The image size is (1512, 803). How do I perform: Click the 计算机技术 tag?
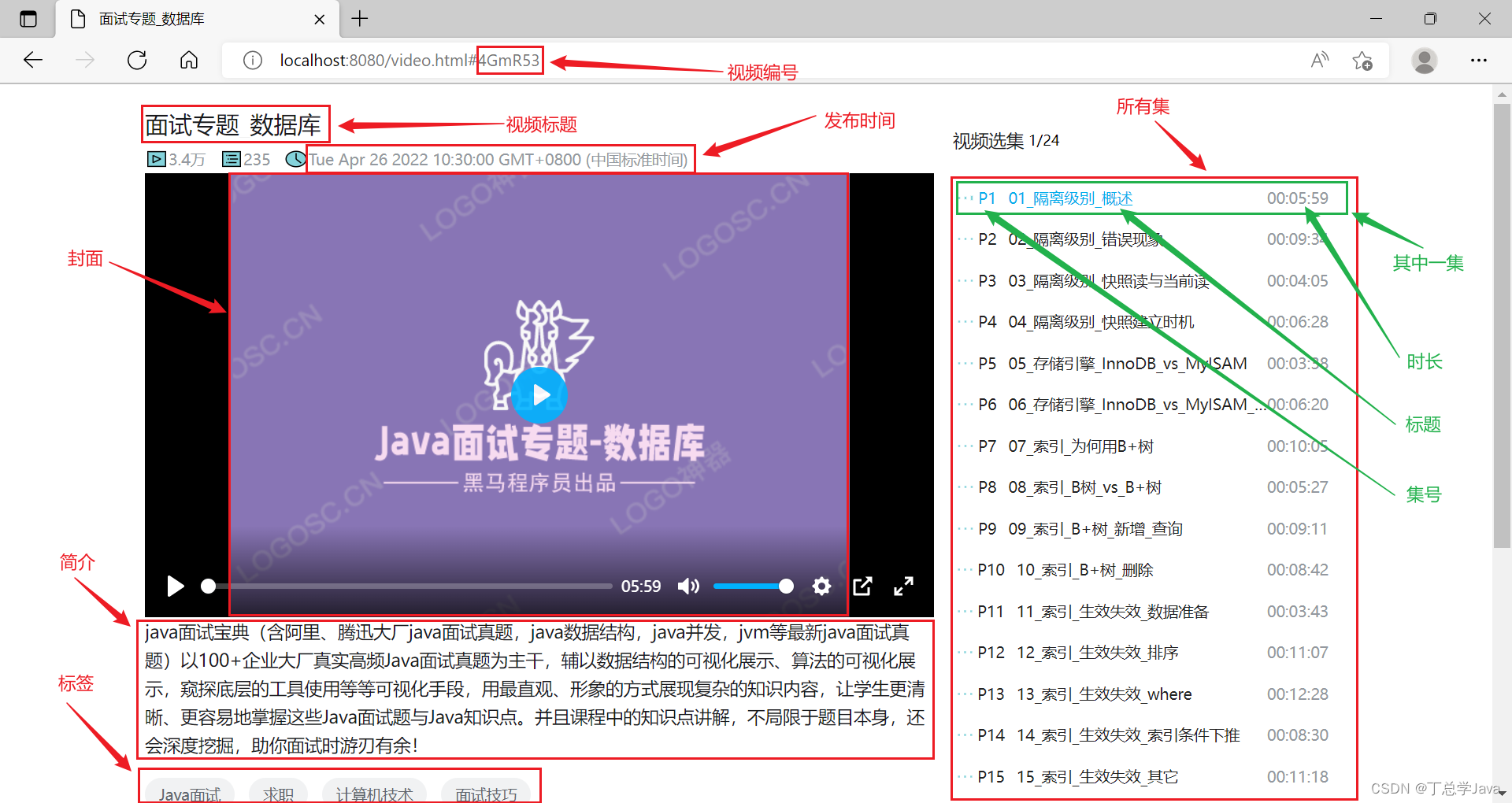(374, 793)
